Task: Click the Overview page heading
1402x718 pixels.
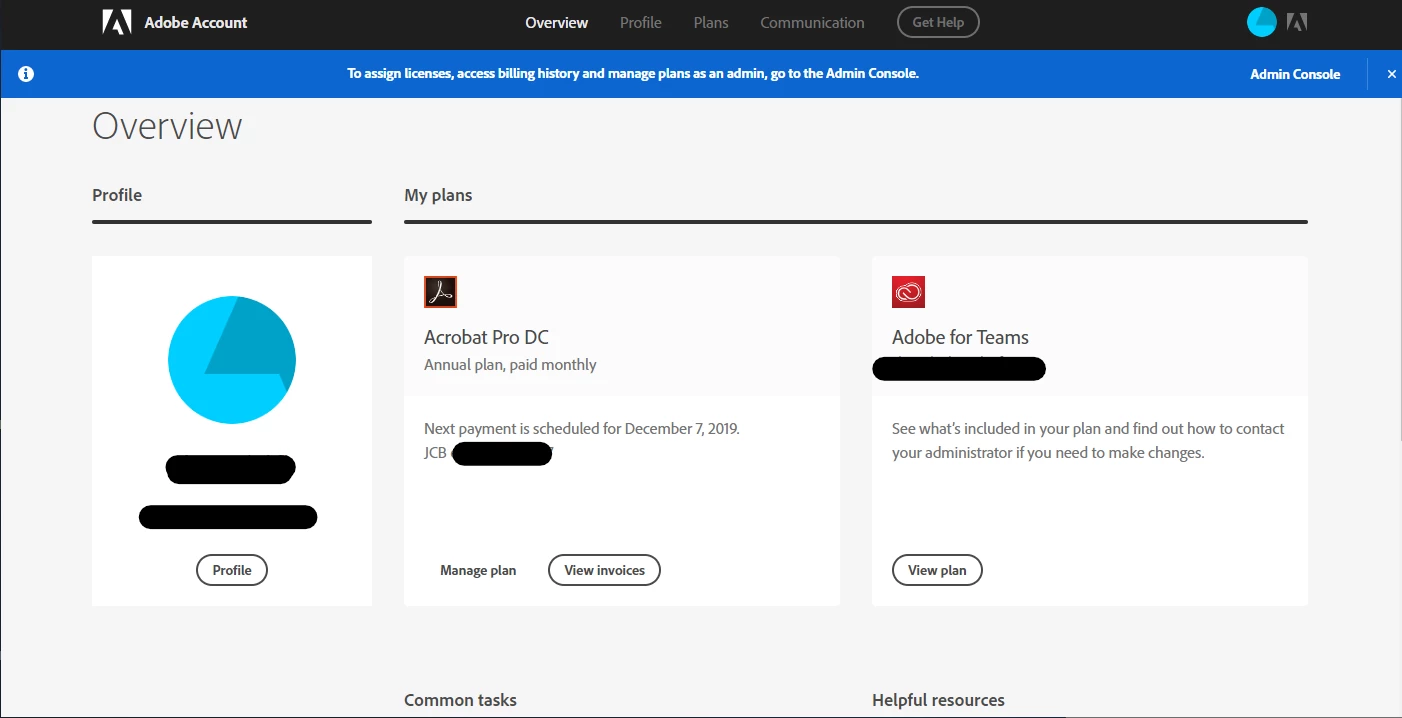Action: pos(167,126)
